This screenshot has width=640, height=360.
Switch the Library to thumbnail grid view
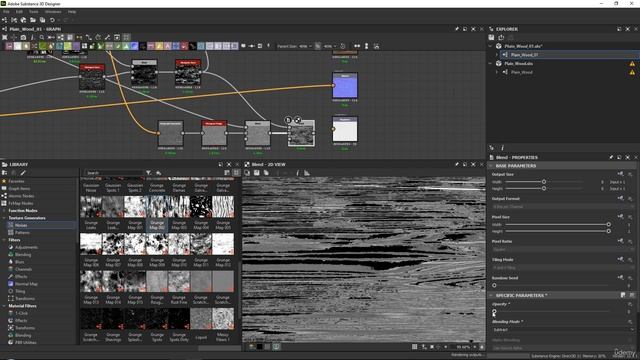tap(236, 173)
